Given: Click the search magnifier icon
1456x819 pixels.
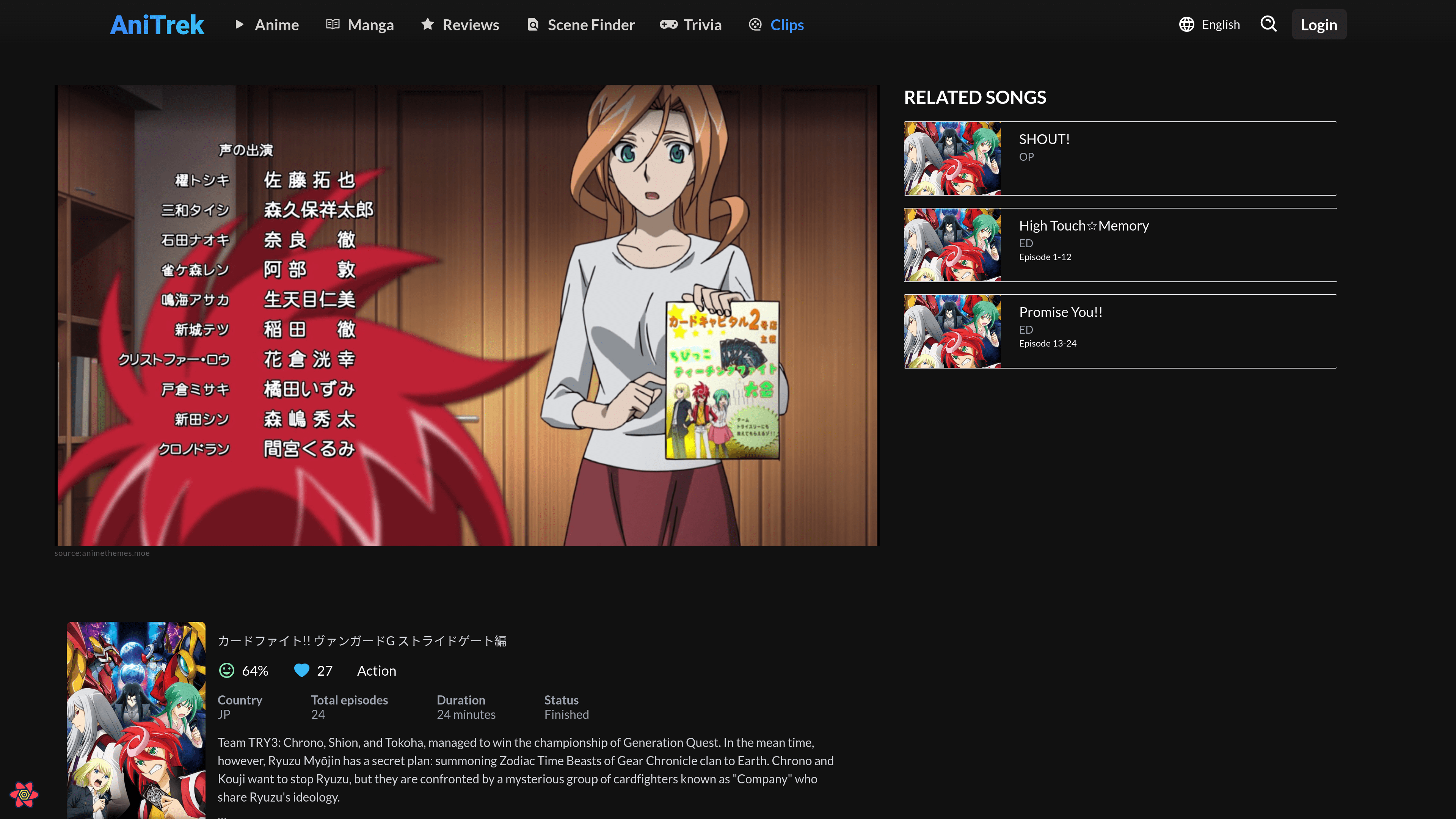Looking at the screenshot, I should [1268, 24].
